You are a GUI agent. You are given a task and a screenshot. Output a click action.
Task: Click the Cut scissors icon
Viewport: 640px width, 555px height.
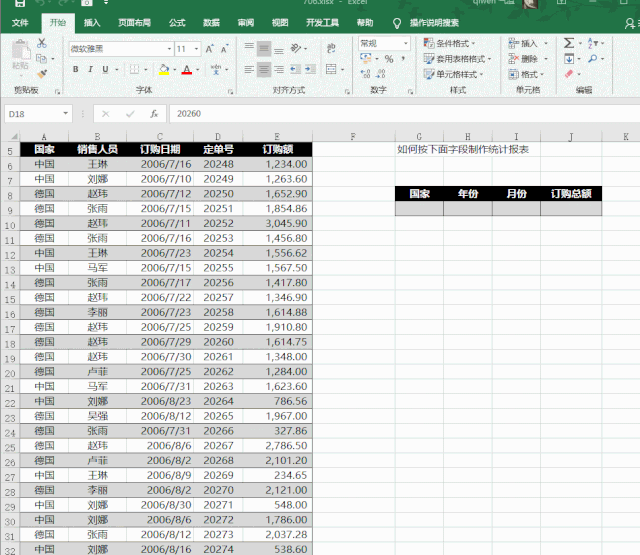tap(42, 43)
